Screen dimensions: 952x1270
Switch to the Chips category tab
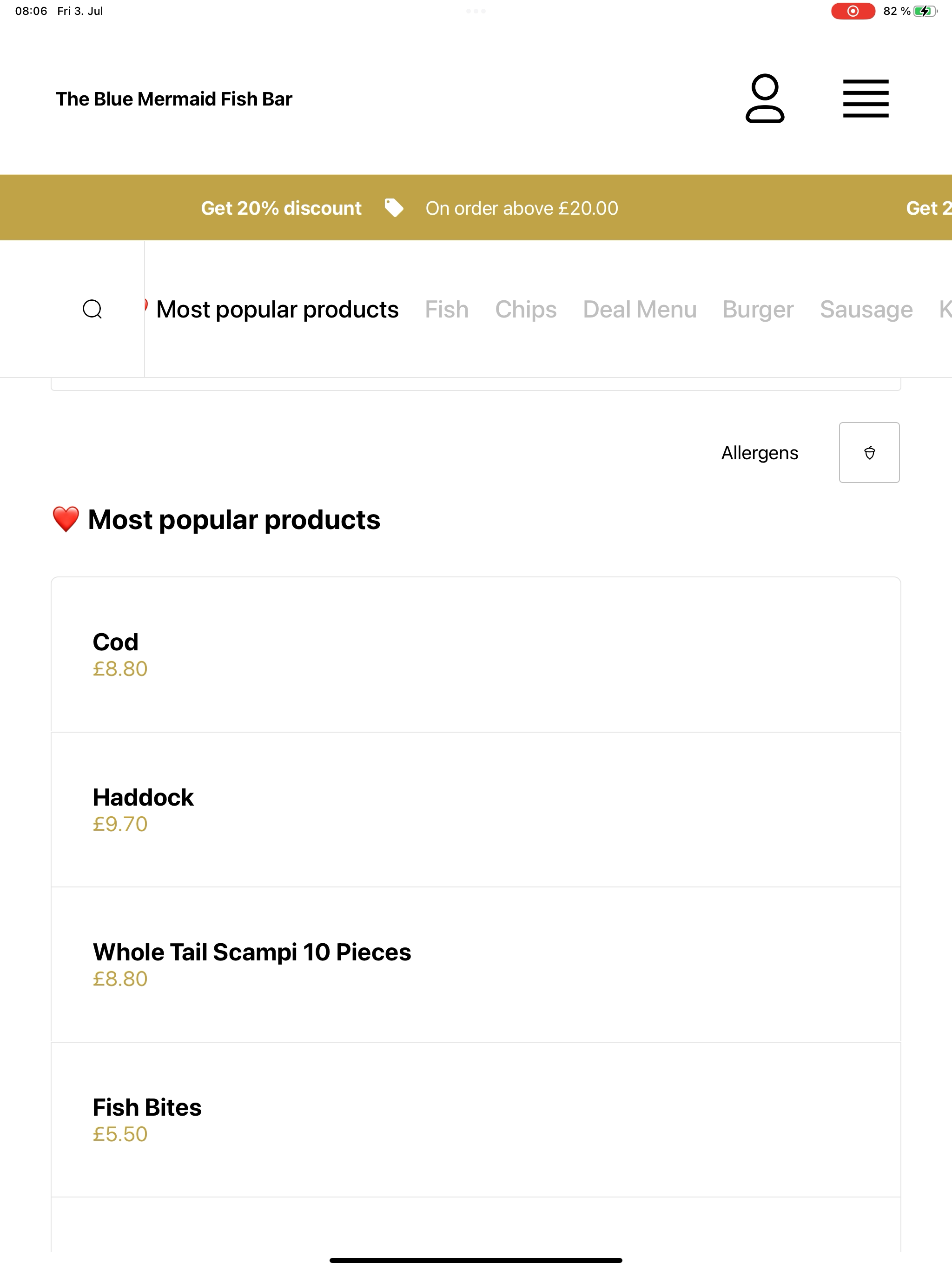click(526, 310)
